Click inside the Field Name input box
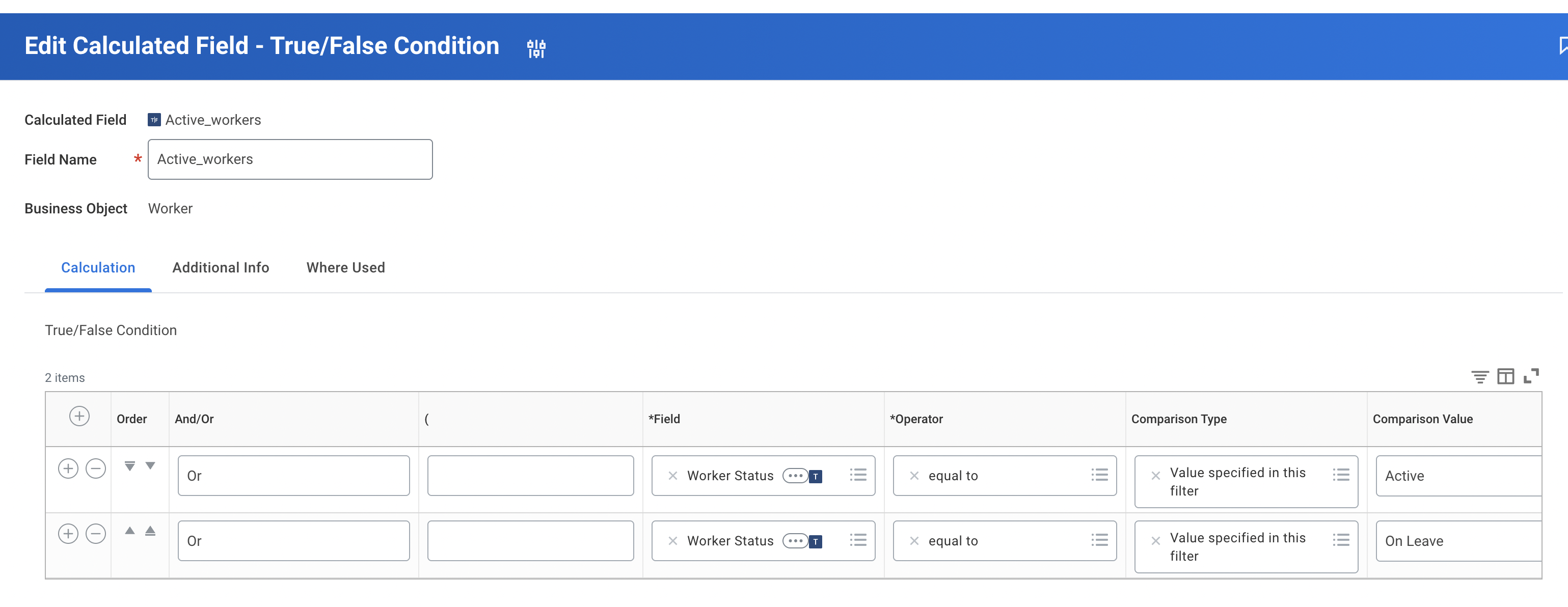The image size is (1568, 607). point(290,159)
